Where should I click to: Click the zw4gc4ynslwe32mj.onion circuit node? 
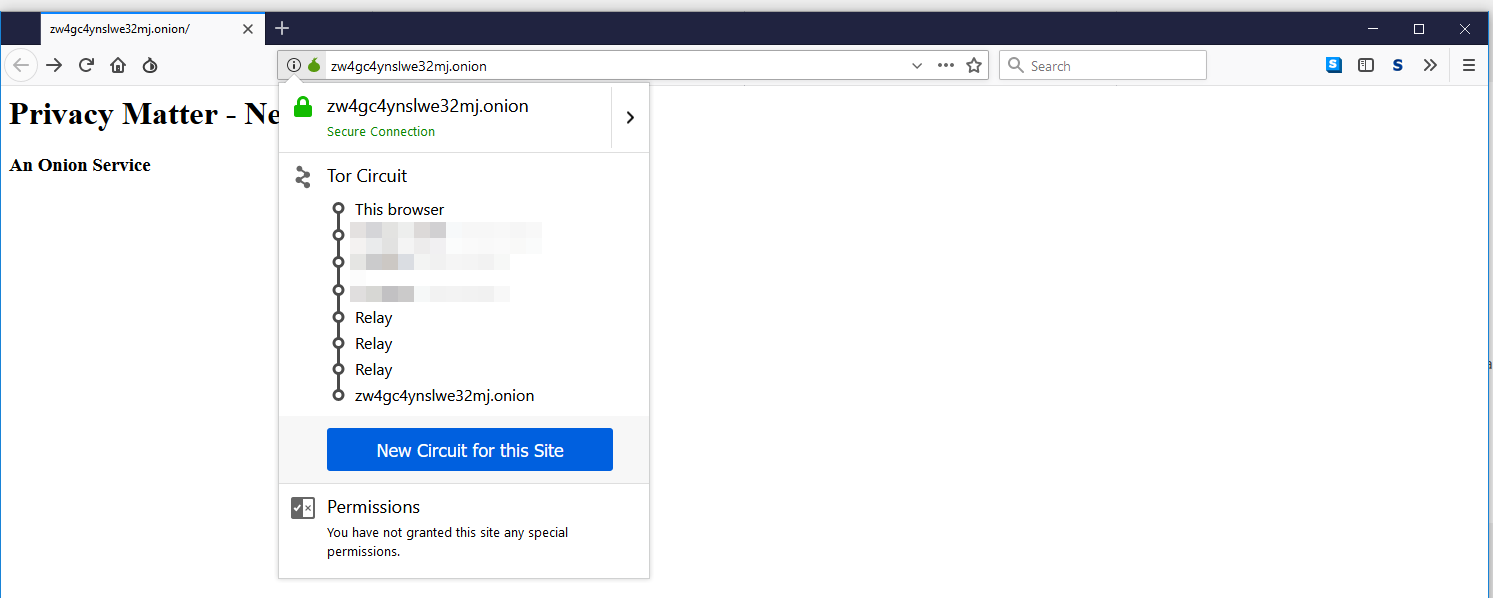tap(444, 395)
